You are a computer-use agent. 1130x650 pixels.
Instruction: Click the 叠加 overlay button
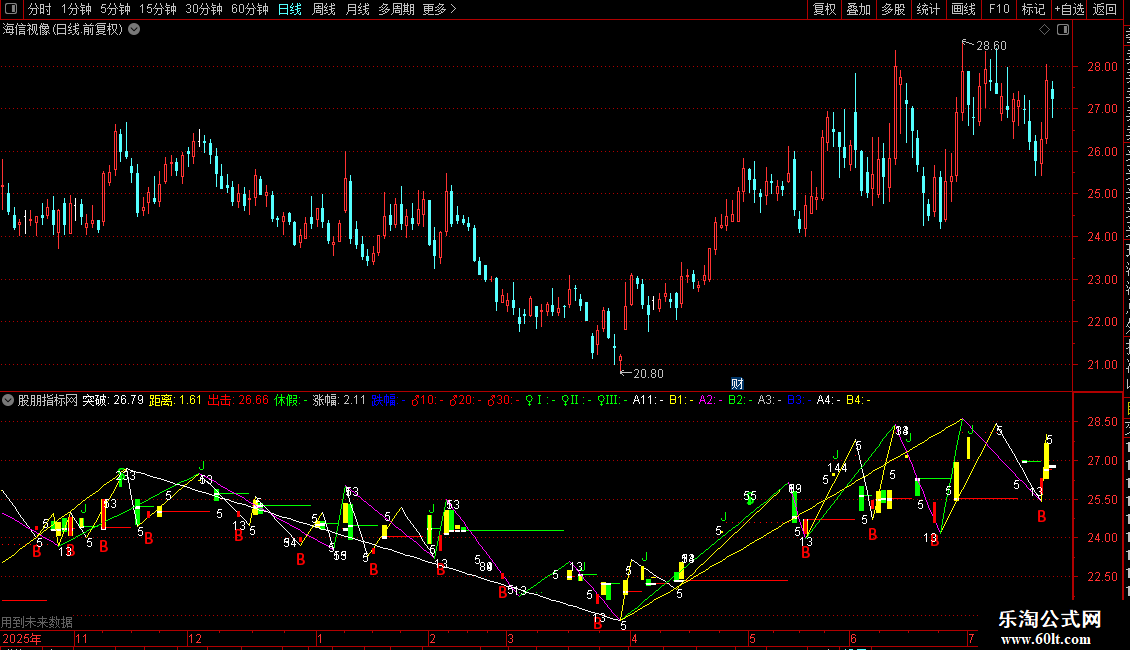click(858, 9)
